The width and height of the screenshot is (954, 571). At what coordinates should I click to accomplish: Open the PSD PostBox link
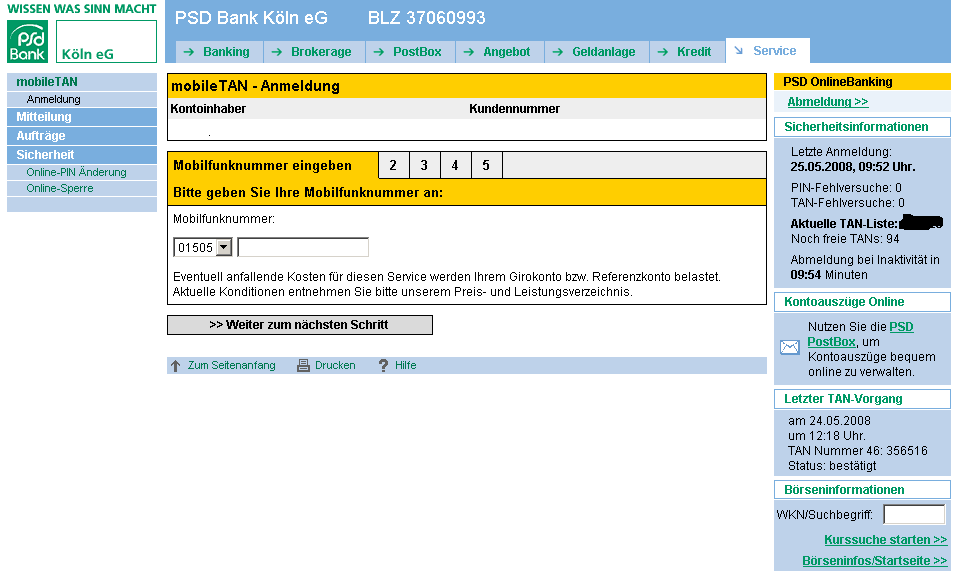coord(860,334)
